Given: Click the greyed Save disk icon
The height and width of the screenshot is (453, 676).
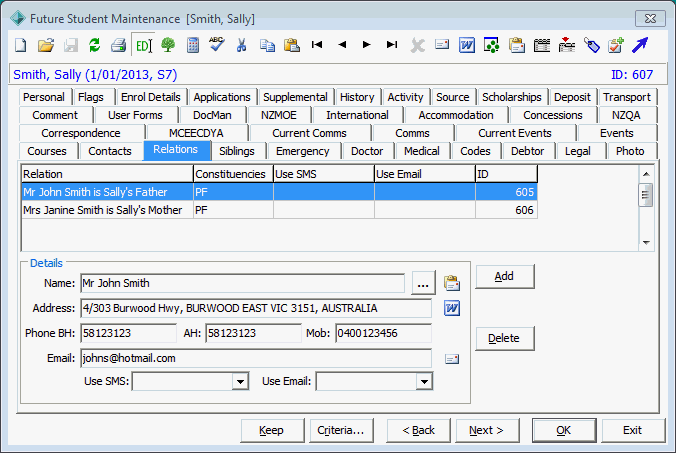Looking at the screenshot, I should pos(71,45).
